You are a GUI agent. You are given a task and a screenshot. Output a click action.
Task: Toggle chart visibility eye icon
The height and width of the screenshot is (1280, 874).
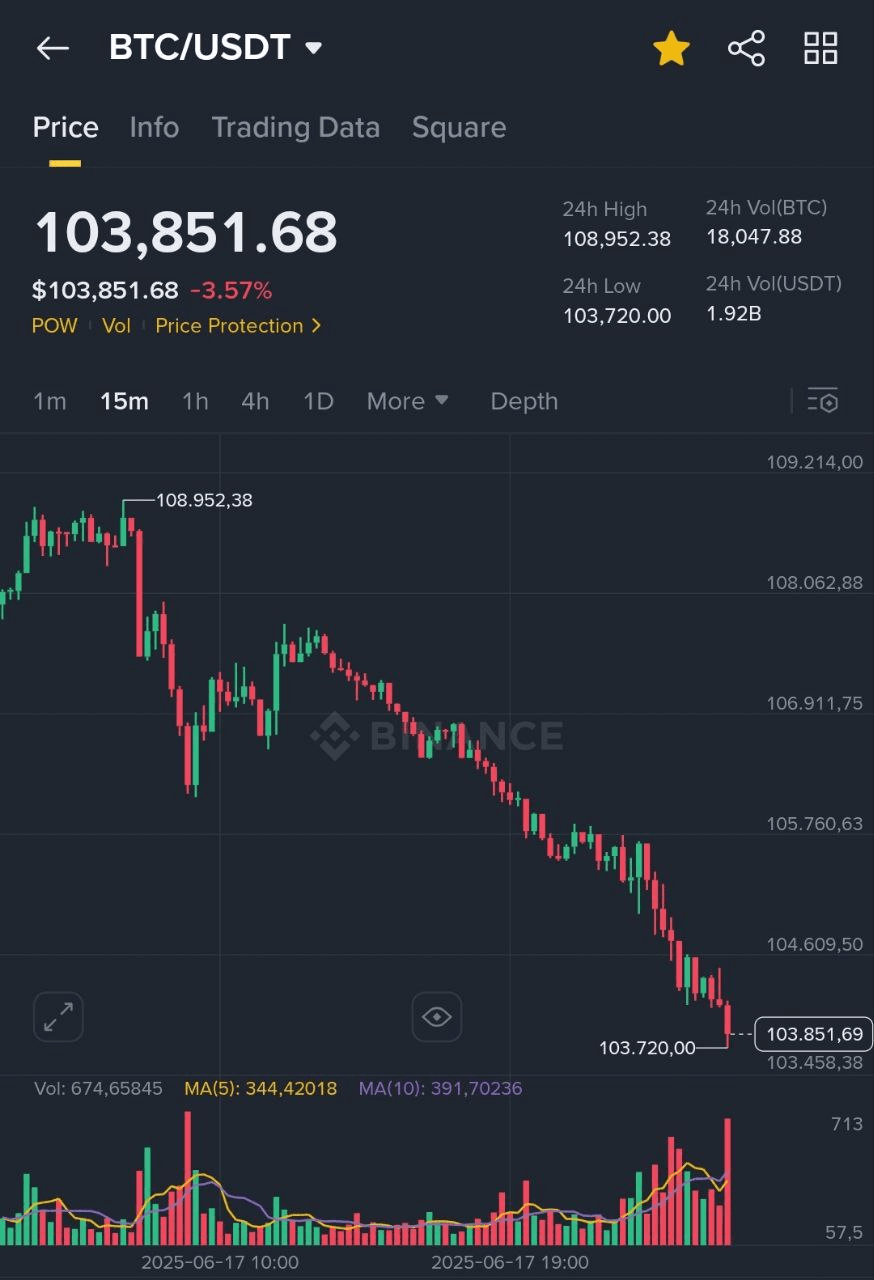[x=436, y=1017]
